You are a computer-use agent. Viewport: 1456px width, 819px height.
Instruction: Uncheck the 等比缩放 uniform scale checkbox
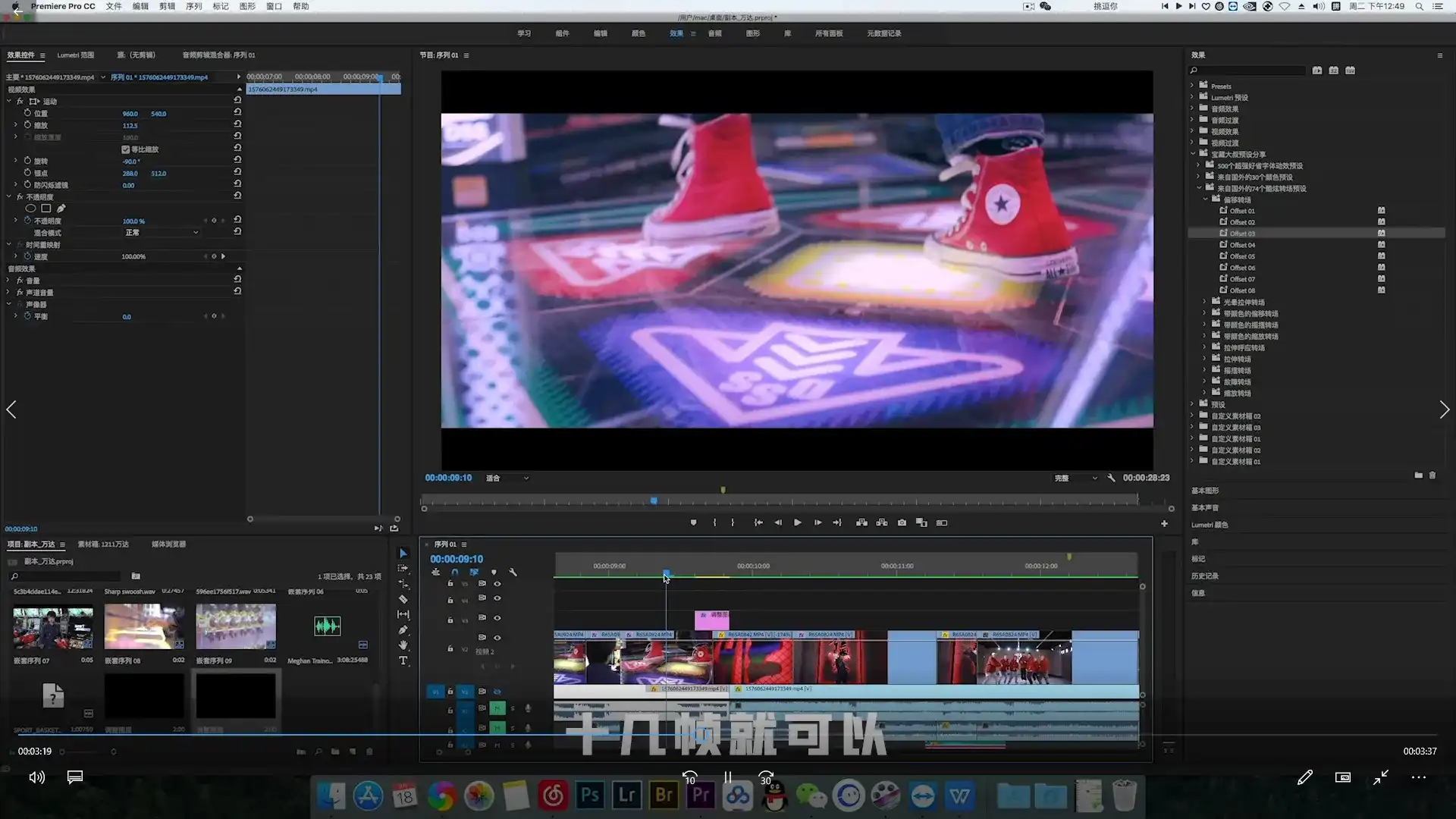(x=126, y=149)
